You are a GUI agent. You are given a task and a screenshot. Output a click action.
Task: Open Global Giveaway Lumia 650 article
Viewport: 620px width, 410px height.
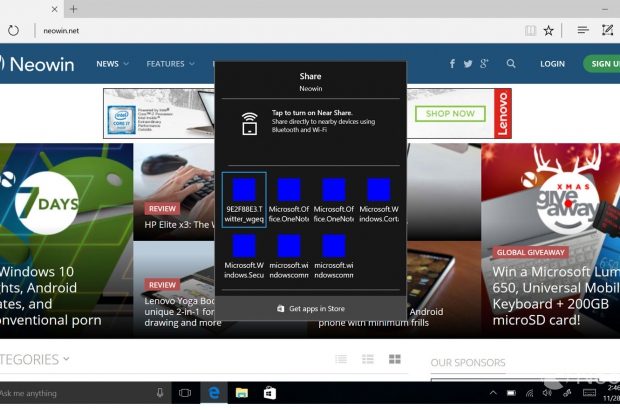(x=550, y=240)
